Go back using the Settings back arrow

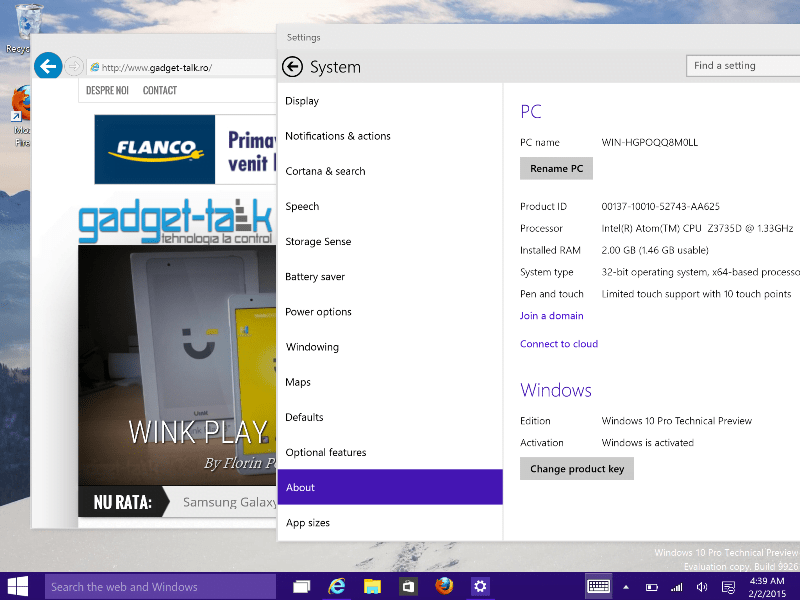click(292, 67)
